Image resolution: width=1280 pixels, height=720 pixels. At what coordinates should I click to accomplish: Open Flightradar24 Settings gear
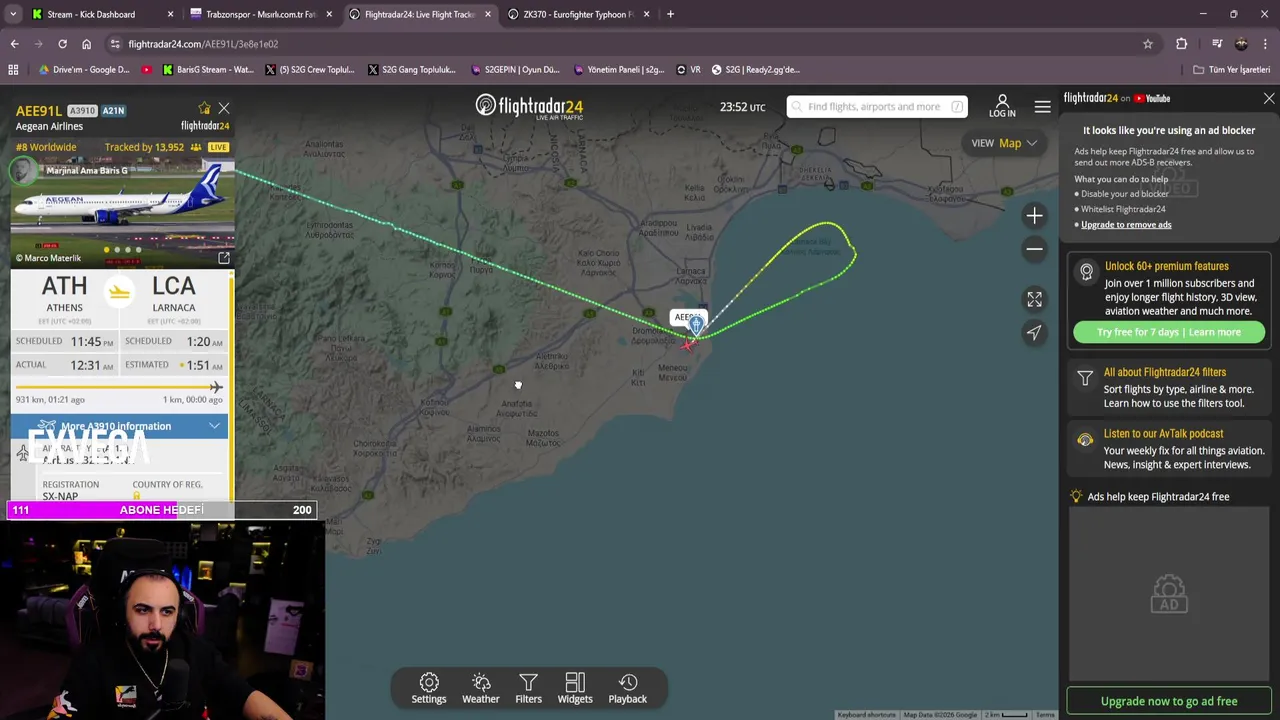[429, 688]
